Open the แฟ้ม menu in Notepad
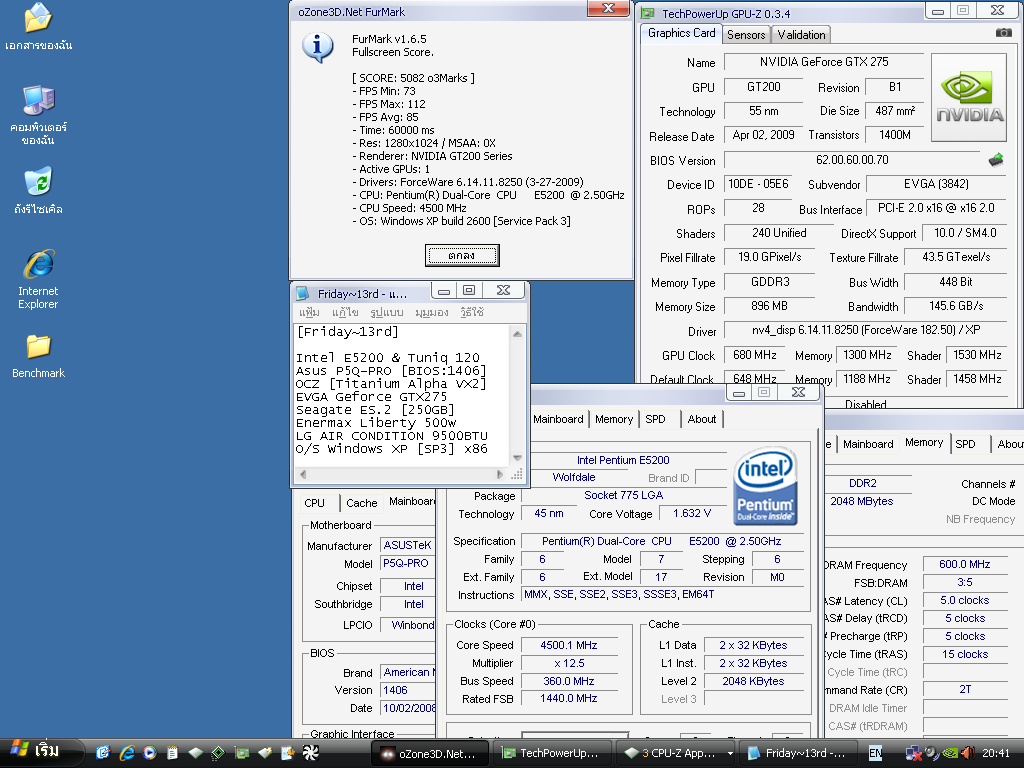Image resolution: width=1024 pixels, height=768 pixels. point(309,312)
